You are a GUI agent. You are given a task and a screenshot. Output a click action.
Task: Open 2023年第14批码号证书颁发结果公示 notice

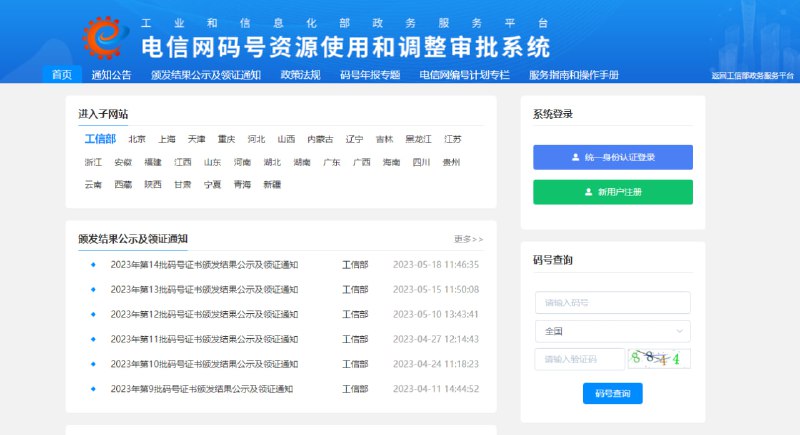point(204,265)
